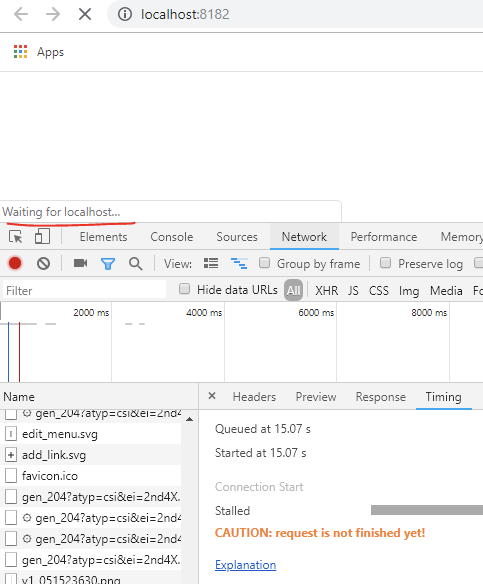Open network search with the magnifier icon
This screenshot has height=584, width=483.
[x=135, y=264]
